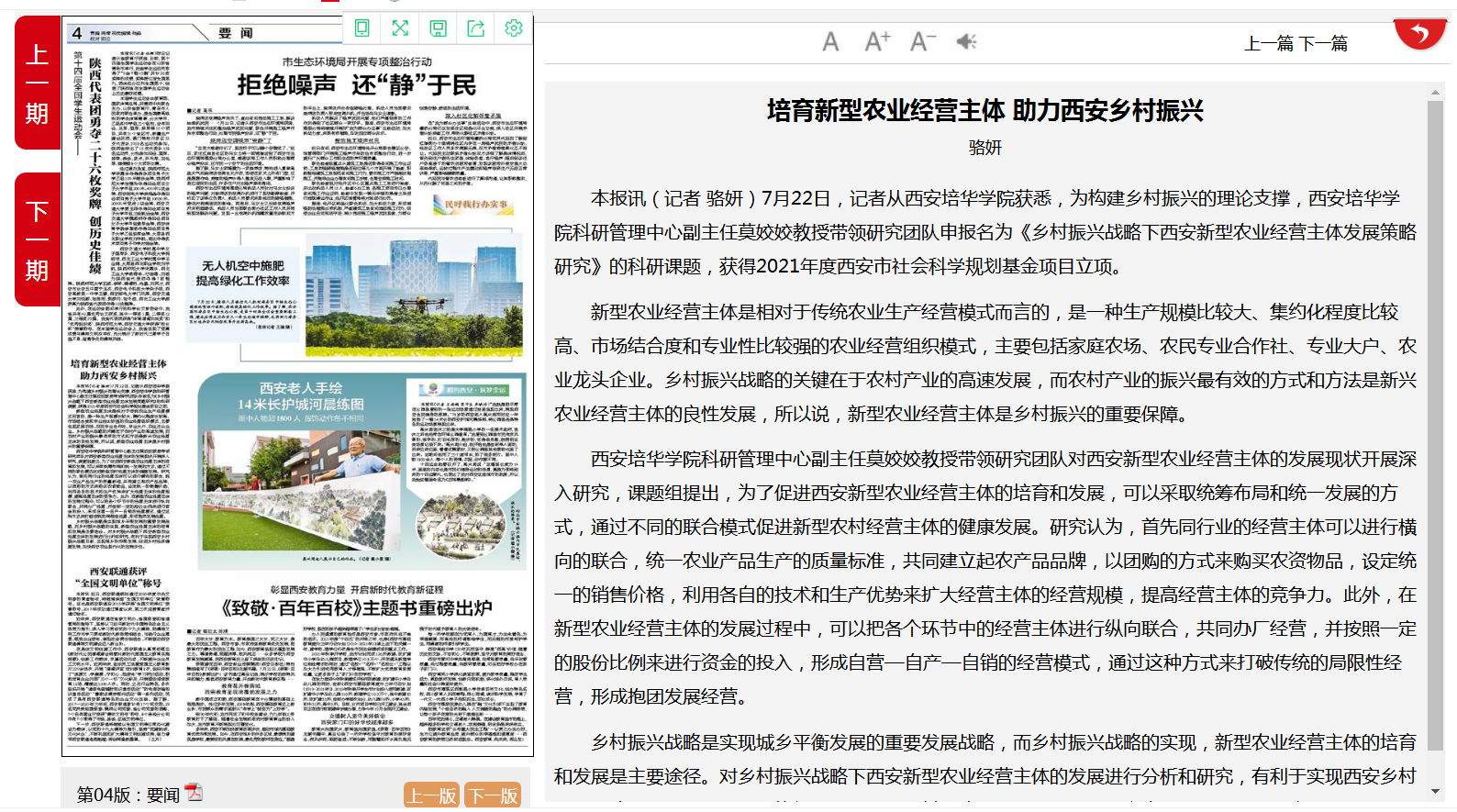The width and height of the screenshot is (1457, 812).
Task: Open settings with the green gear icon
Action: click(514, 28)
